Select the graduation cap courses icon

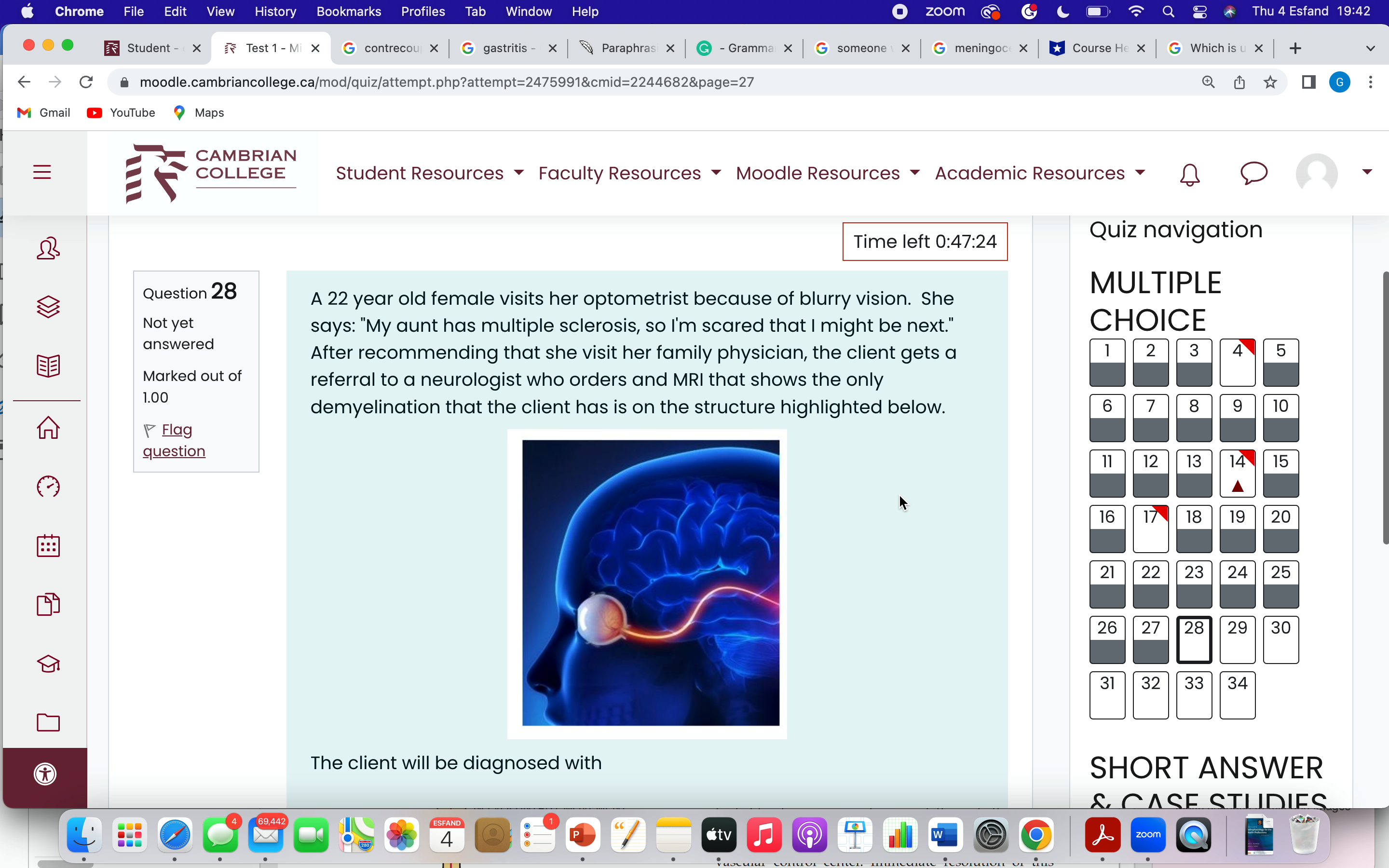(x=48, y=664)
